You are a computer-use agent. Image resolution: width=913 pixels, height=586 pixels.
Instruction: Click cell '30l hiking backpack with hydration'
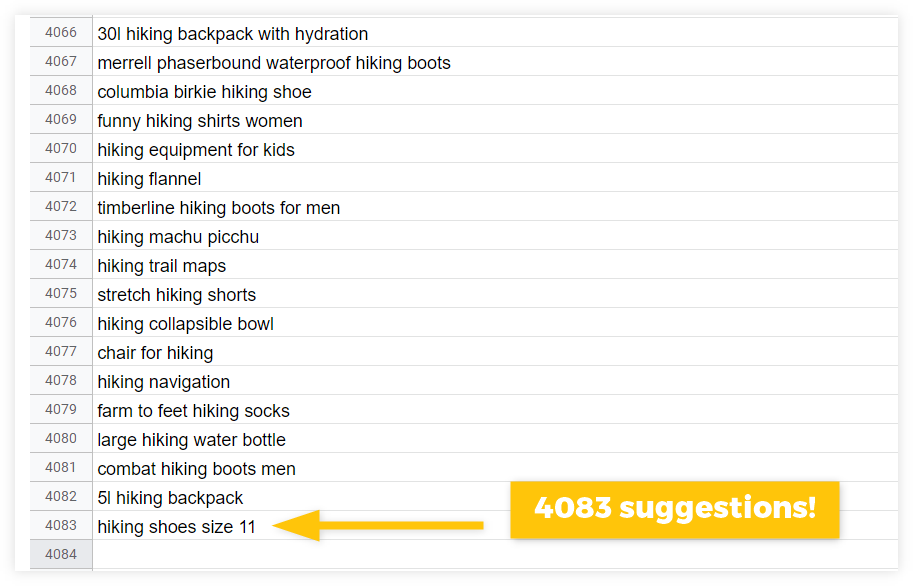495,33
